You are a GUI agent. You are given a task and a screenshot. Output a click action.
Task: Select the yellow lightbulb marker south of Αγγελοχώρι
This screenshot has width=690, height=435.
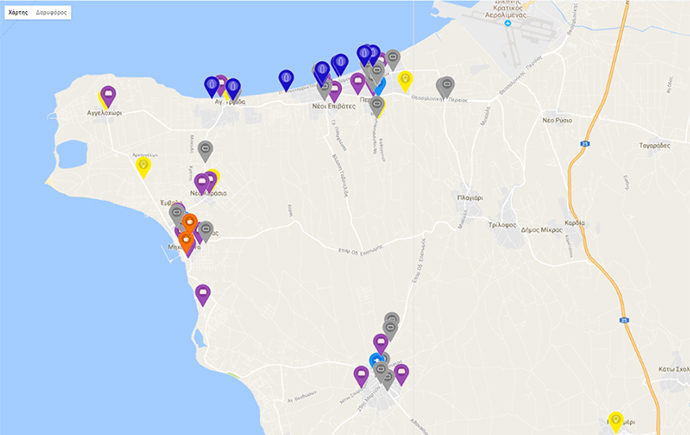point(143,165)
